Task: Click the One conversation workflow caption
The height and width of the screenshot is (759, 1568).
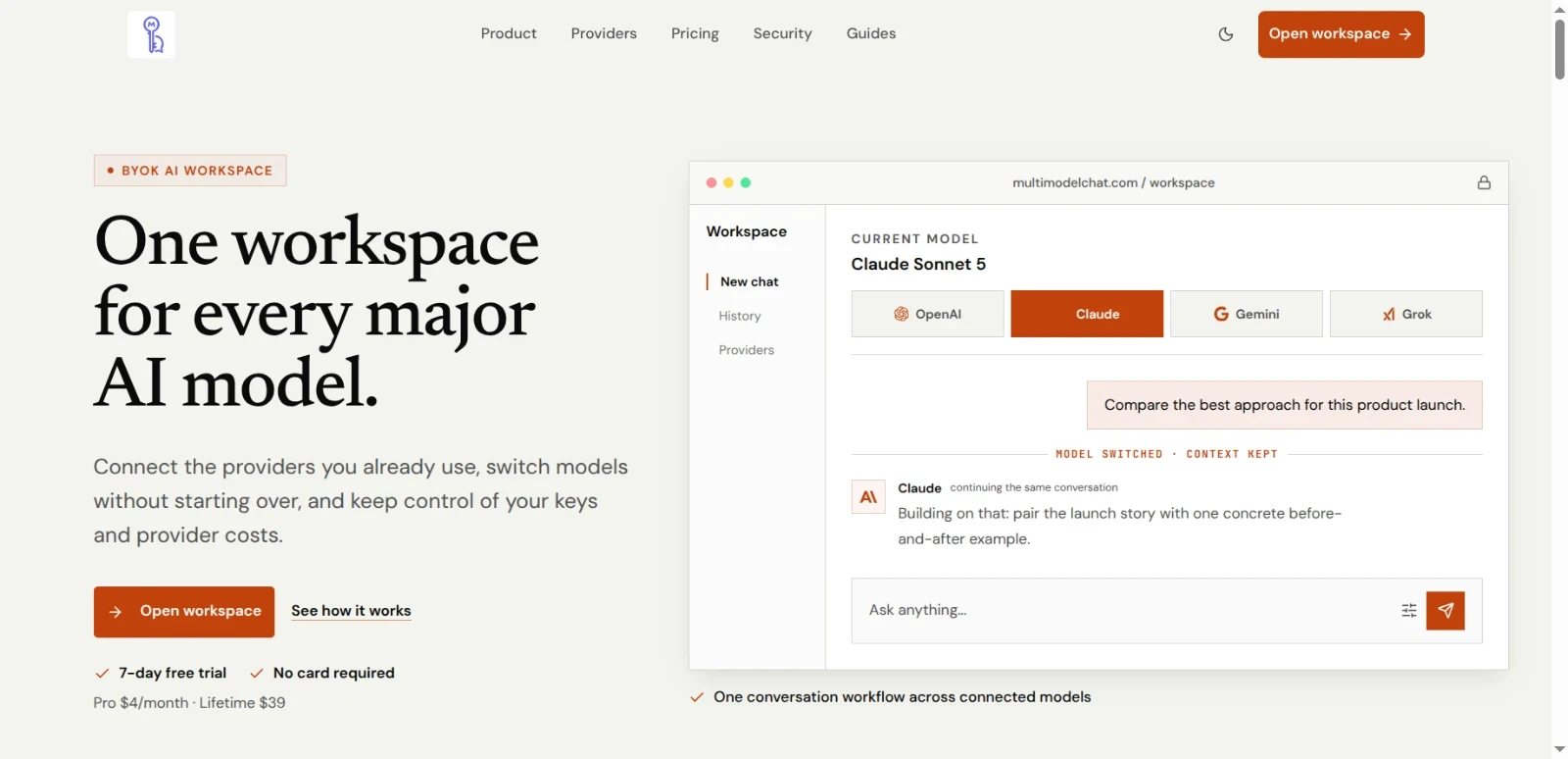Action: coord(902,697)
